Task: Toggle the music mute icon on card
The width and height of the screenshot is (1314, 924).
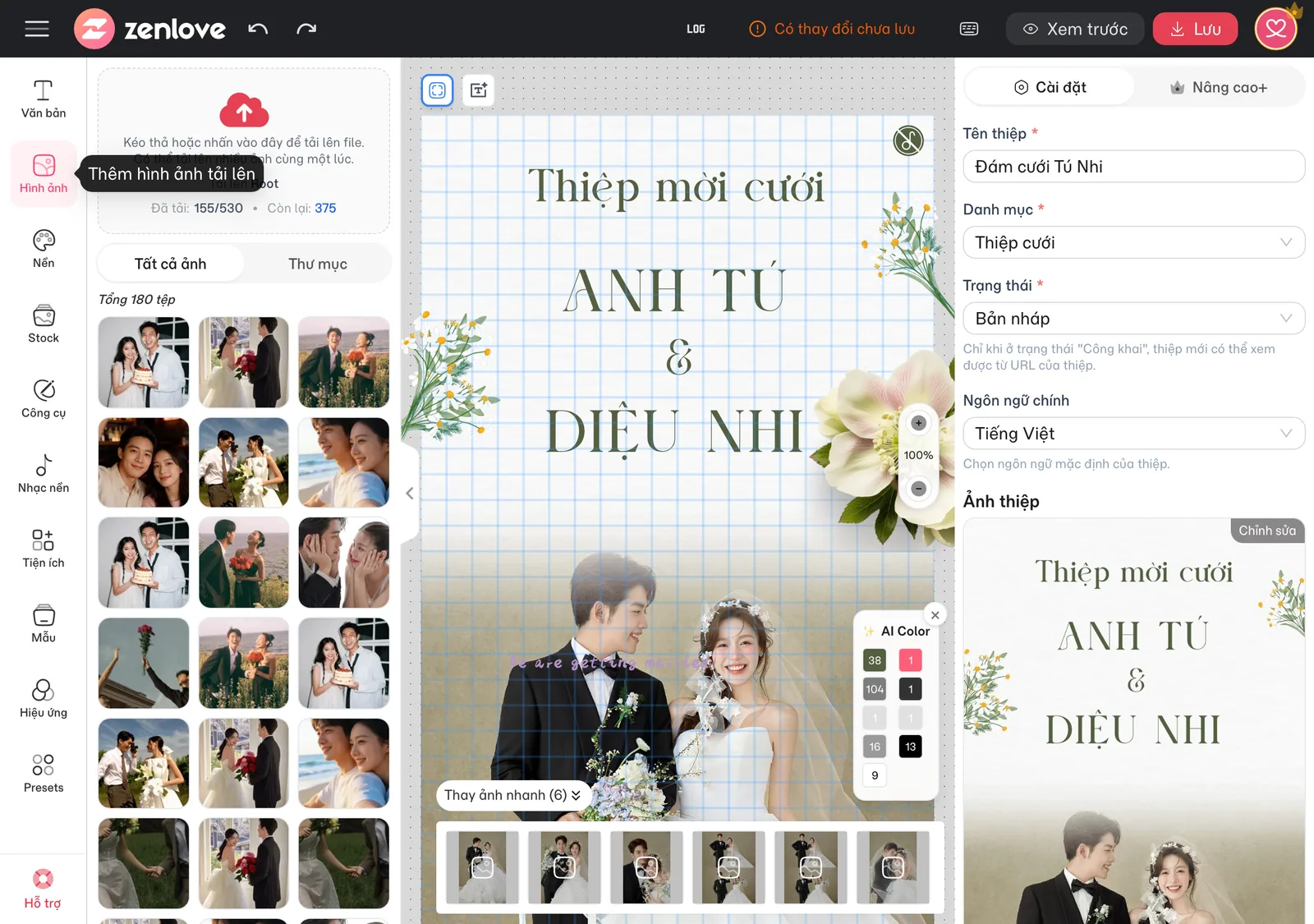Action: coord(908,140)
